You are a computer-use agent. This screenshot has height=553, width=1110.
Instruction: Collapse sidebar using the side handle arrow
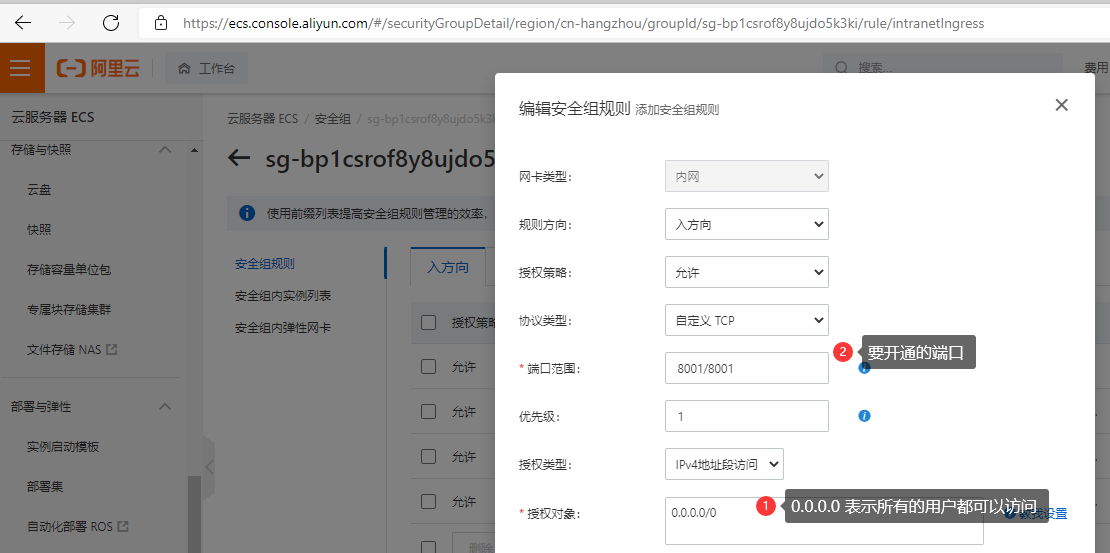pos(208,467)
